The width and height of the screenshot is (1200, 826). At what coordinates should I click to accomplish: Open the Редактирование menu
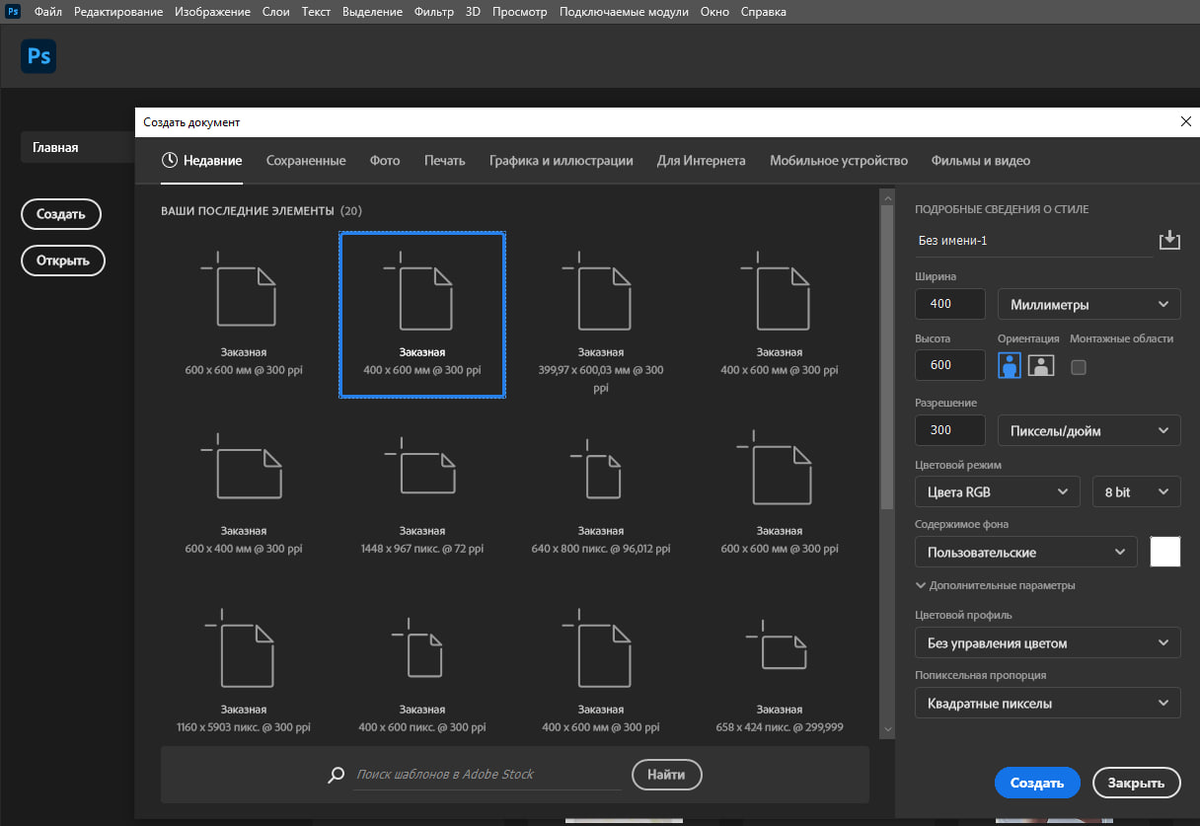pyautogui.click(x=120, y=12)
